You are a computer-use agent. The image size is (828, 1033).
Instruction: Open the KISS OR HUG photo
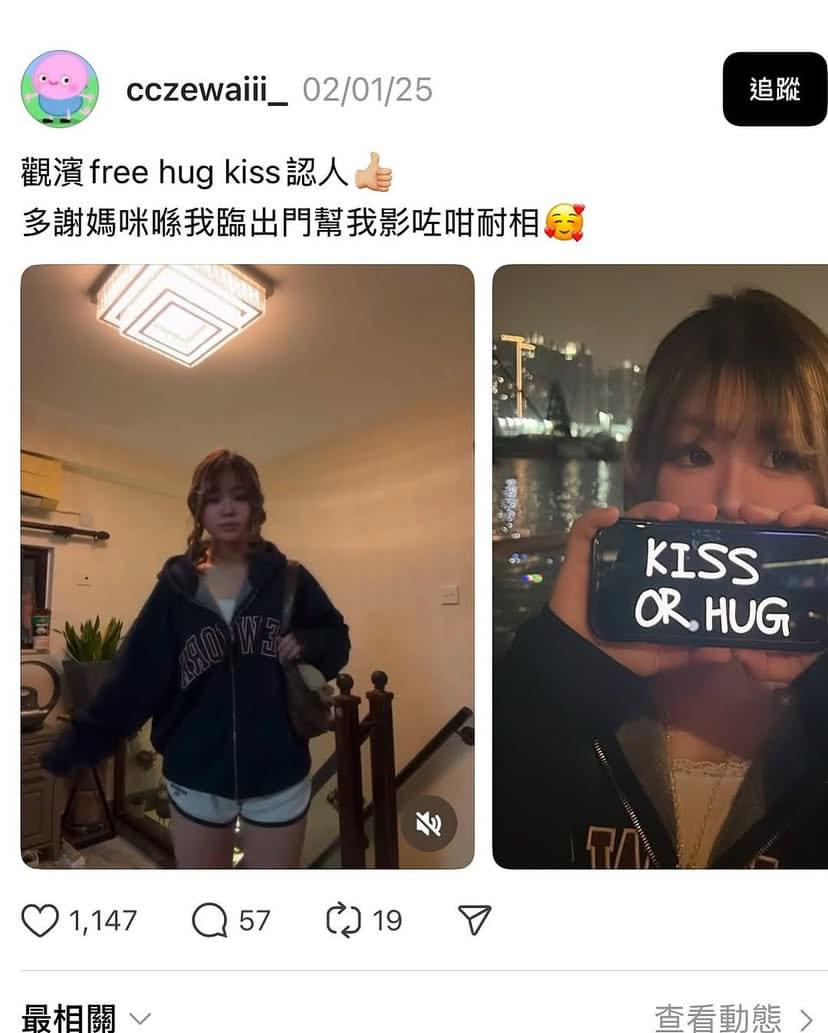(660, 567)
